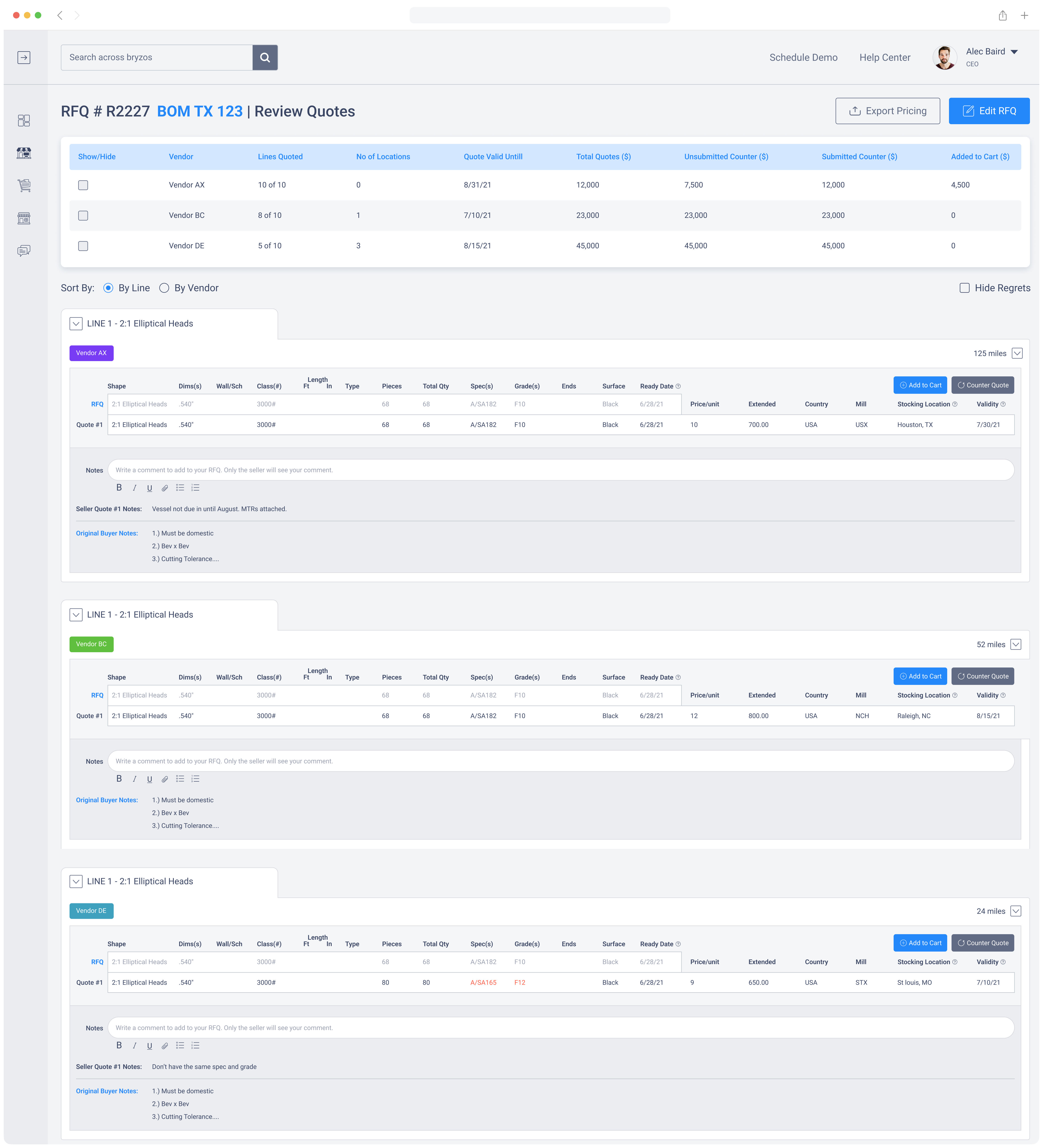
Task: Insert bulleted list in Vendor AX notes
Action: tap(180, 488)
